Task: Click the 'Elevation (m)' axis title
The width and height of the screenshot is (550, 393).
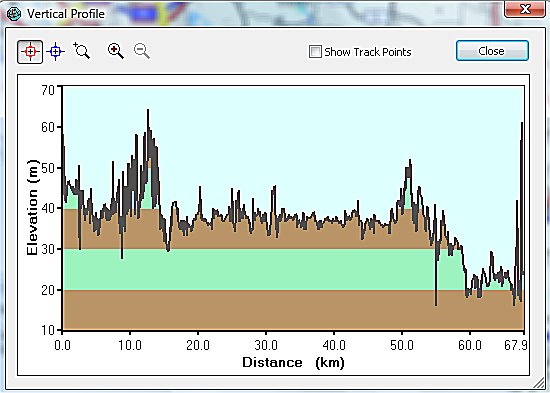Action: [32, 207]
